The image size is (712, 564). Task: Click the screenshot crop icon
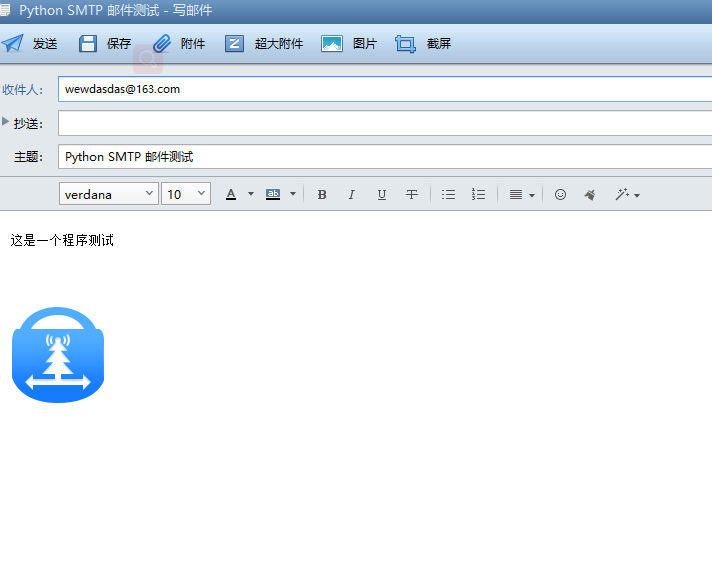coord(405,44)
